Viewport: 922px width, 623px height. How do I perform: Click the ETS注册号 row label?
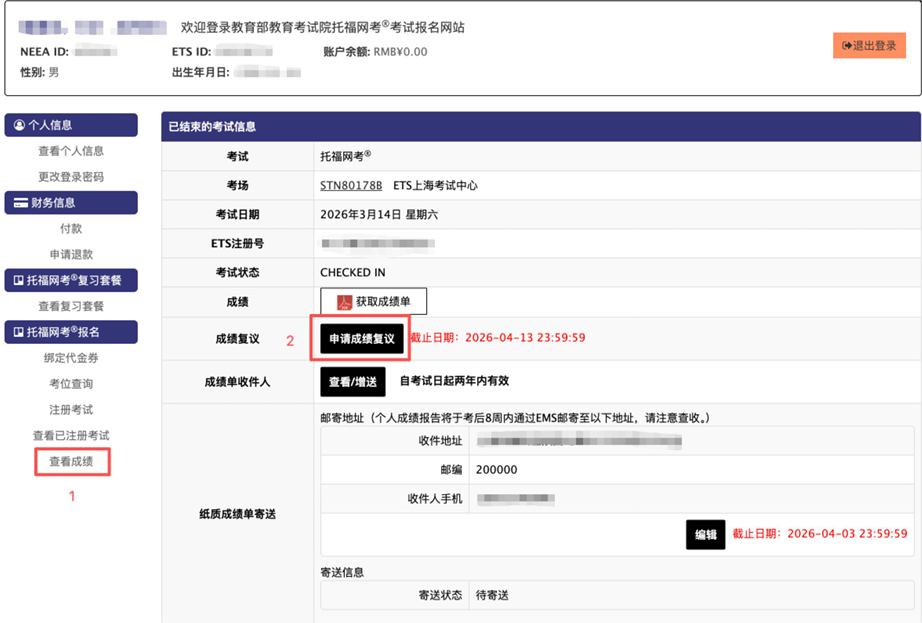point(238,243)
